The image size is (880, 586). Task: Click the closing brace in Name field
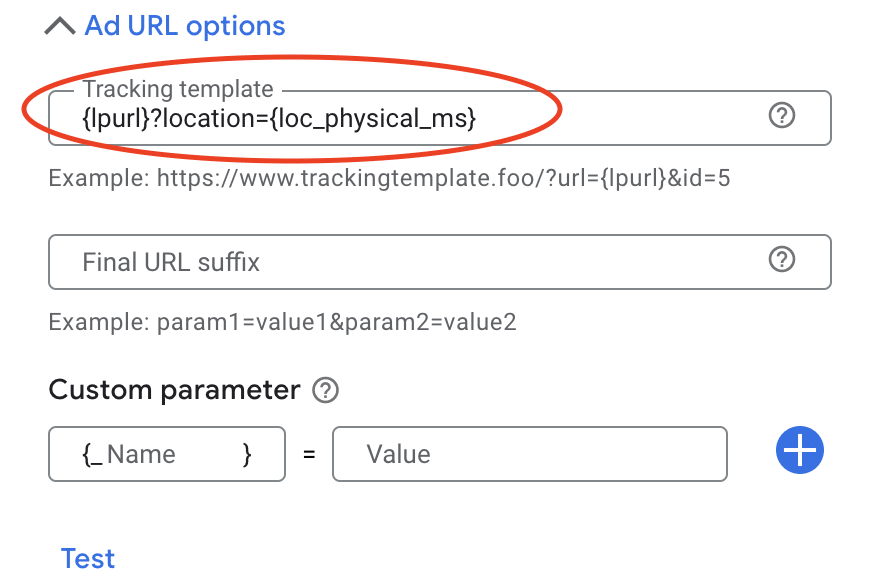246,454
